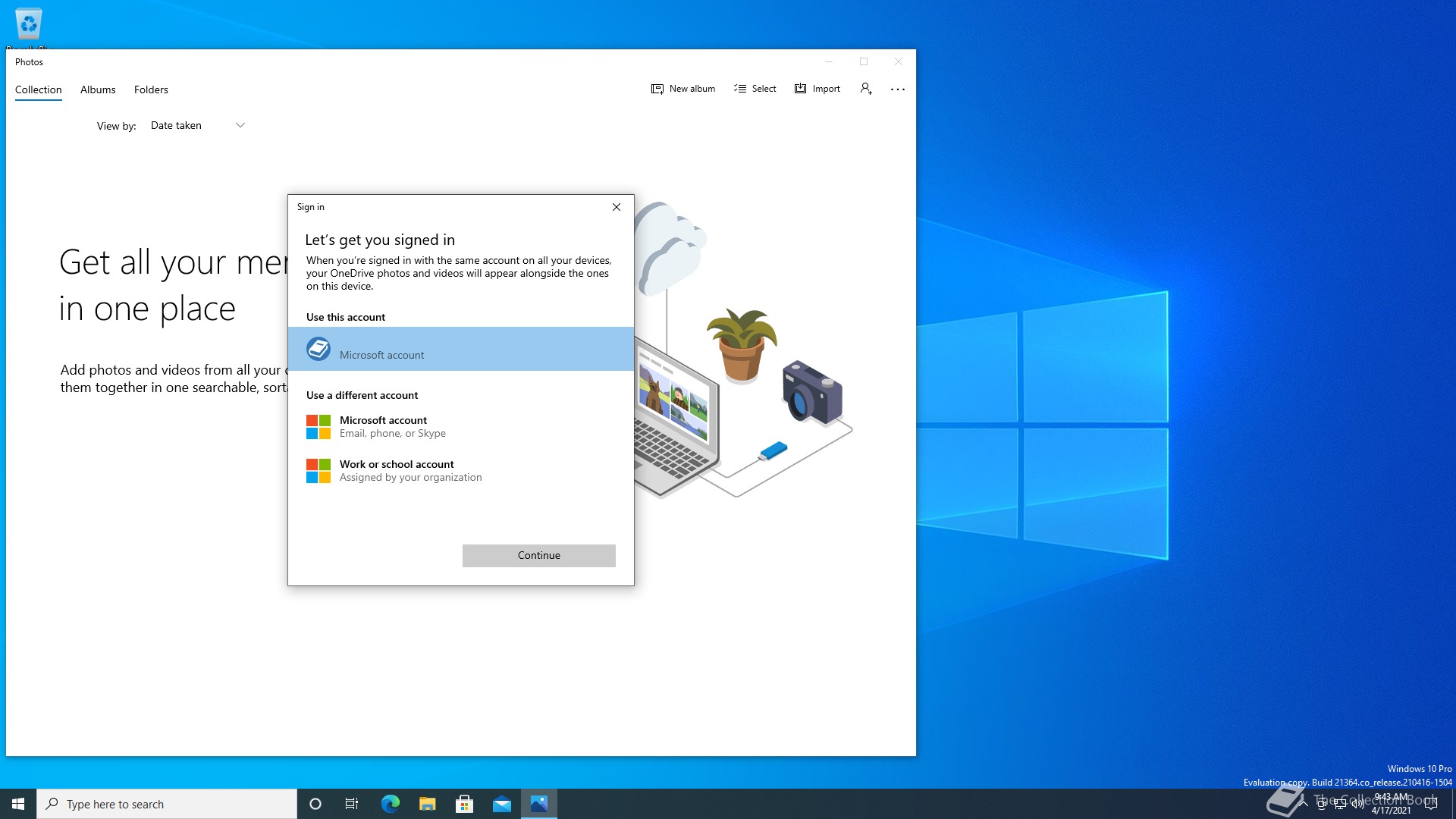Switch to the Folders tab
Image resolution: width=1456 pixels, height=819 pixels.
point(151,89)
